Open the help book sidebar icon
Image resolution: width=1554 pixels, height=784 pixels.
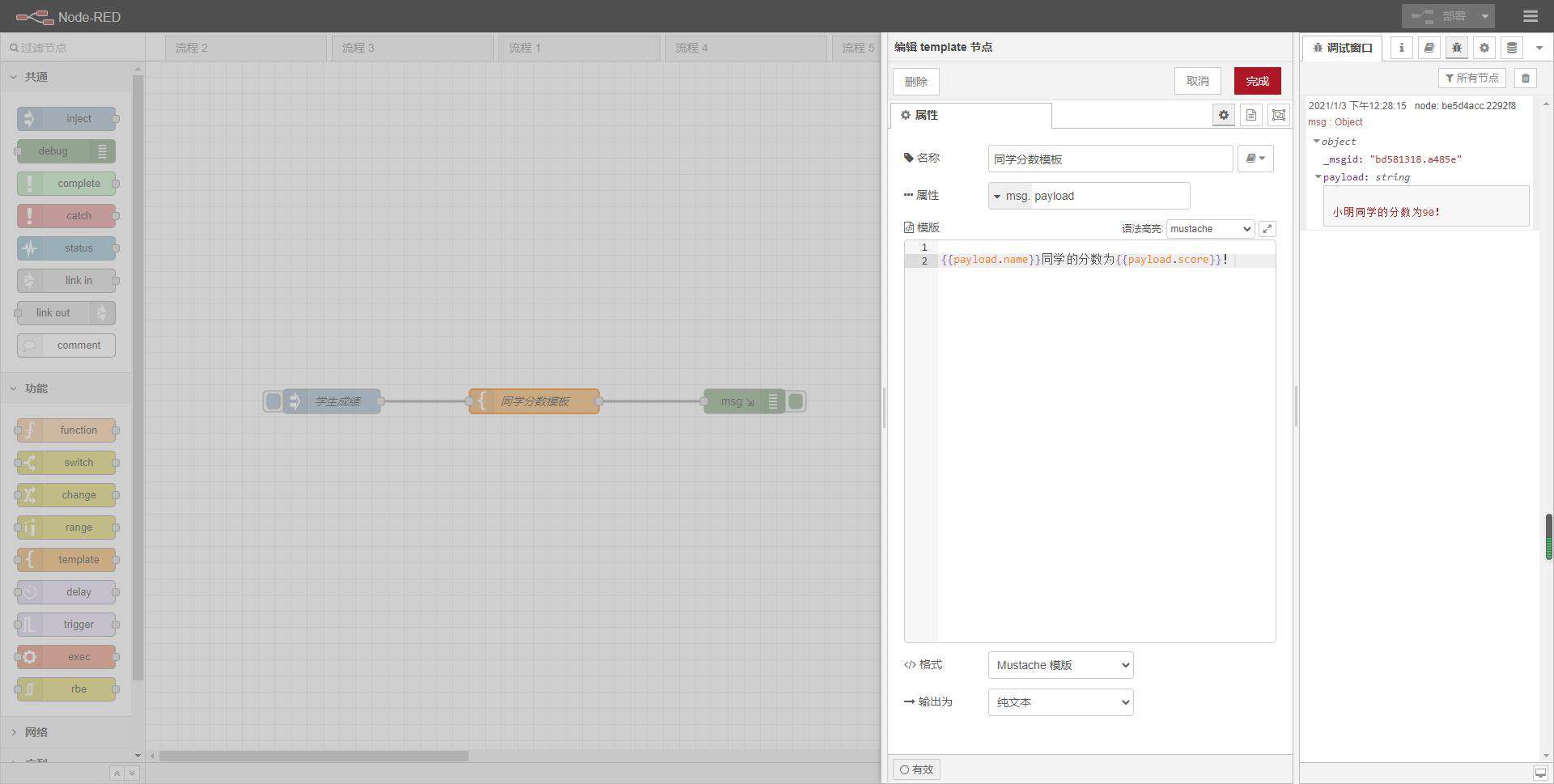pyautogui.click(x=1429, y=48)
